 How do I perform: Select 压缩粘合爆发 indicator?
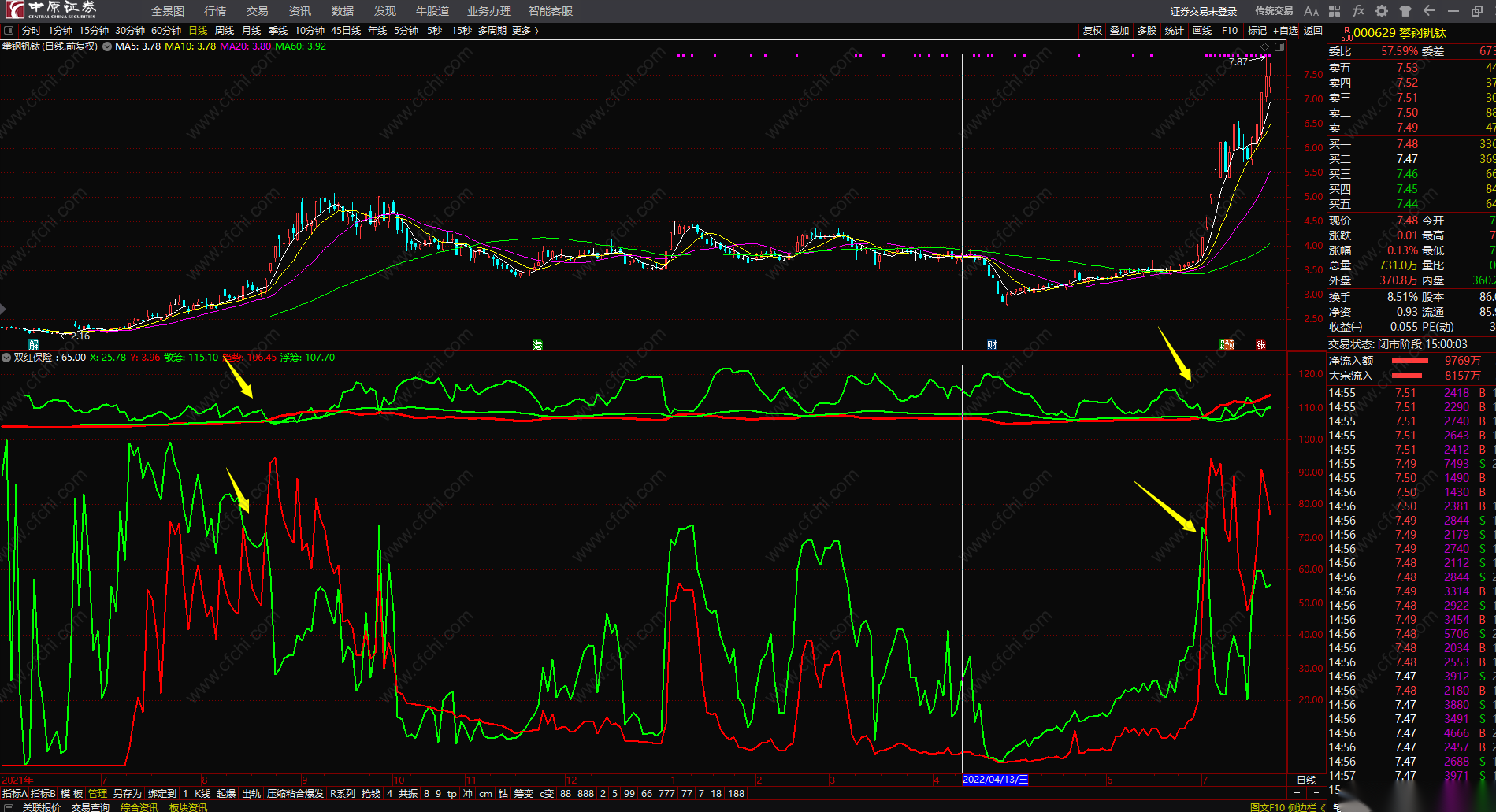(x=295, y=794)
